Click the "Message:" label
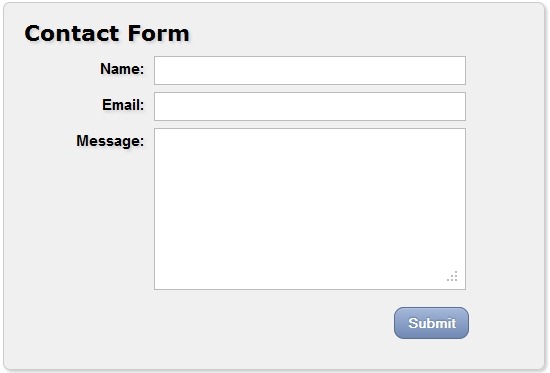The width and height of the screenshot is (550, 373). 110,141
